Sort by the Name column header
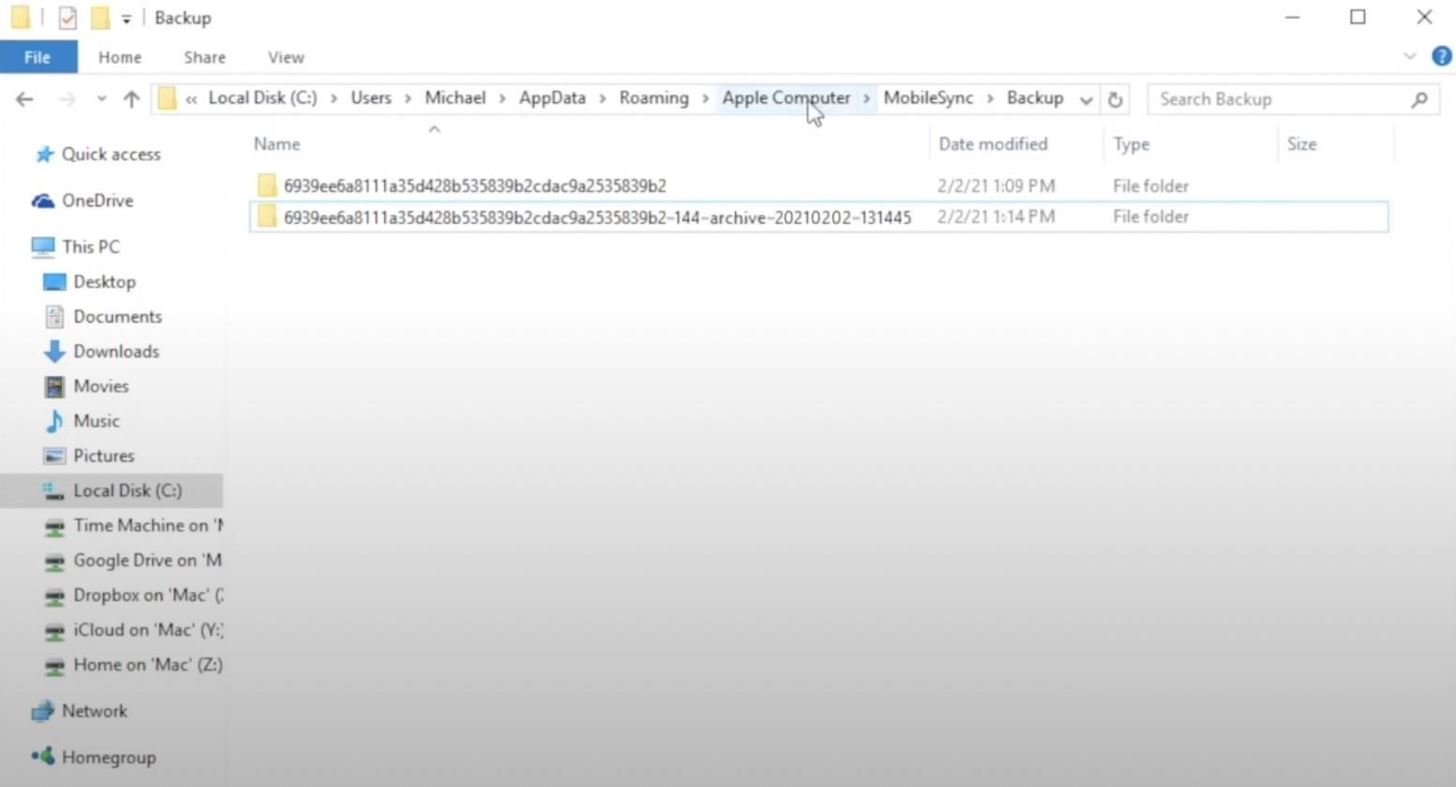This screenshot has height=787, width=1456. tap(277, 144)
